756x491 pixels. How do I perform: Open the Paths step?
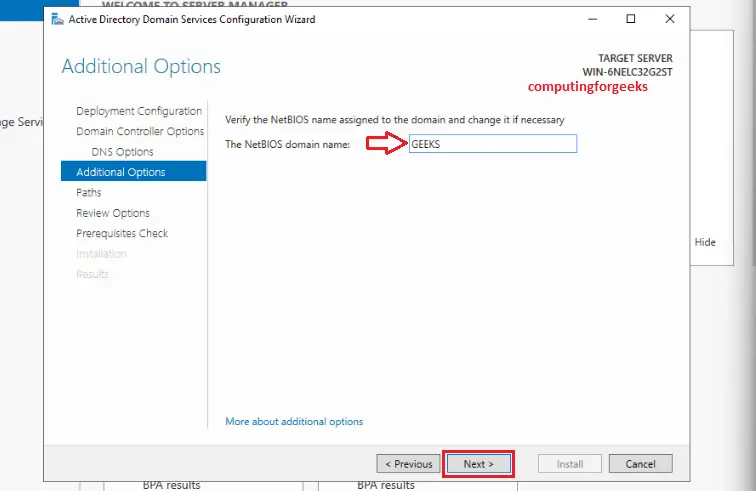coord(89,192)
